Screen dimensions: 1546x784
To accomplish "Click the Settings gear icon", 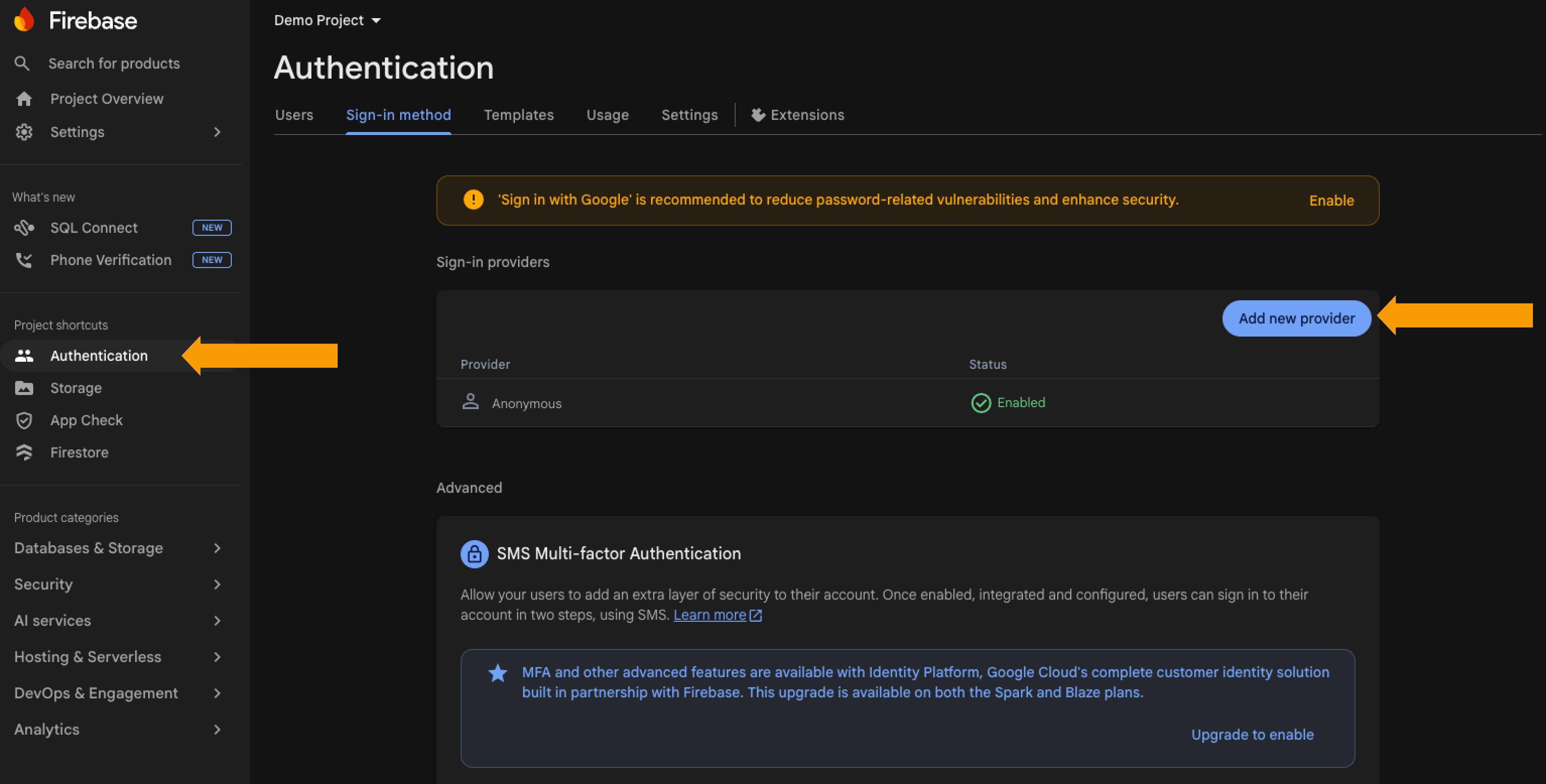I will 24,132.
